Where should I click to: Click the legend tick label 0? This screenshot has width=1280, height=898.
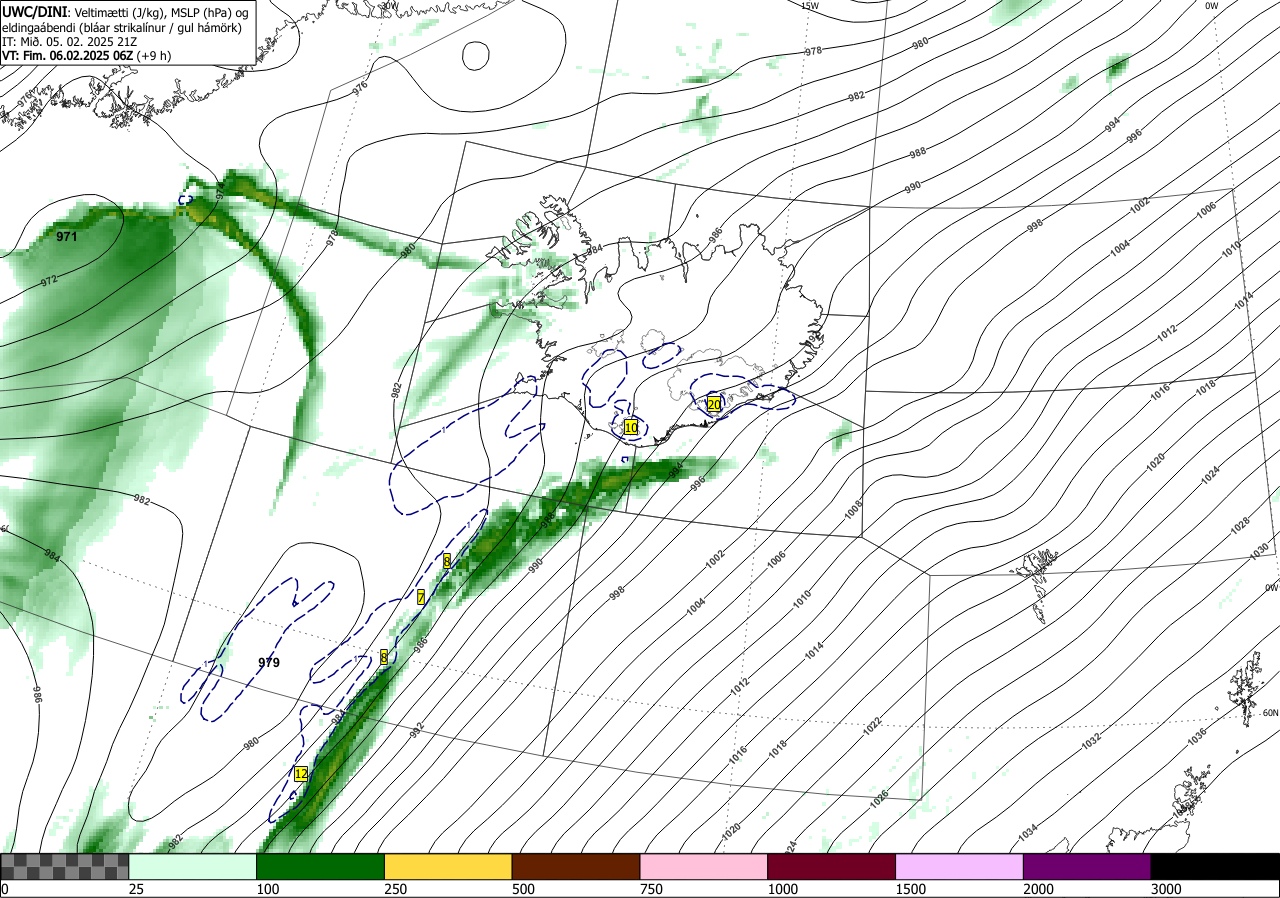[x=5, y=889]
